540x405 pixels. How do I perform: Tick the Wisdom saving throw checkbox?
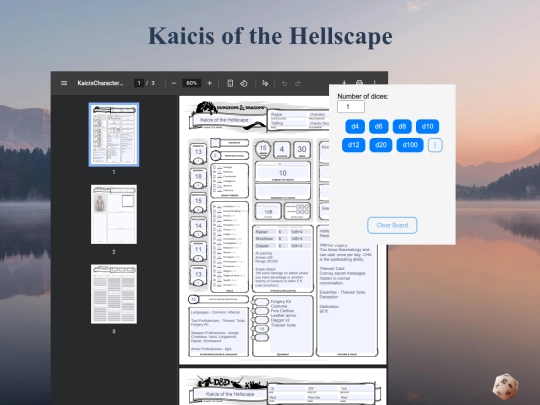(x=214, y=186)
